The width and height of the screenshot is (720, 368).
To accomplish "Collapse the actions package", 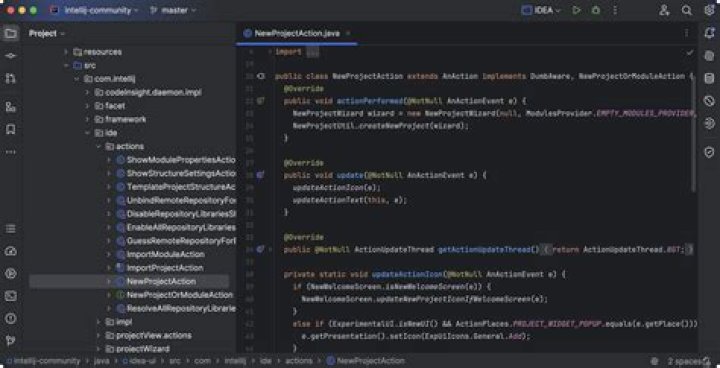I will pos(98,146).
